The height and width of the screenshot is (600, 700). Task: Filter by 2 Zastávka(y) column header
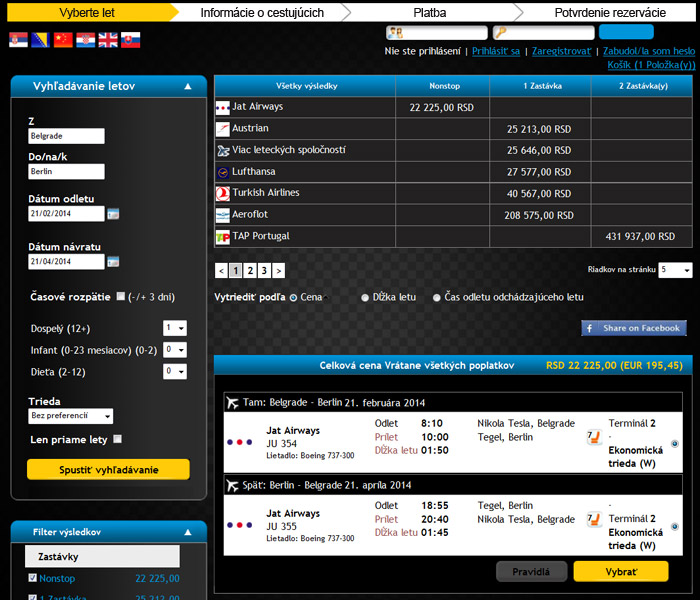tap(642, 86)
